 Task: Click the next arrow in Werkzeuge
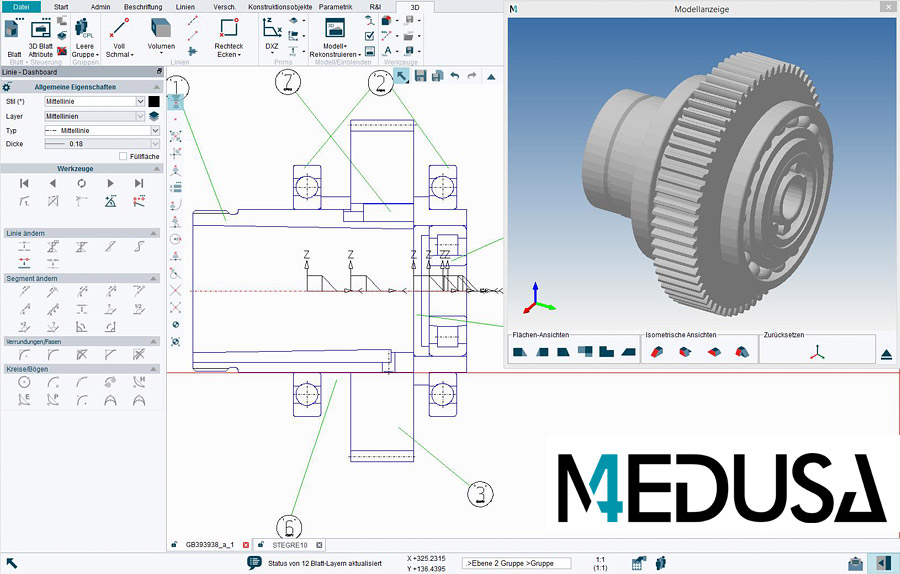coord(110,183)
